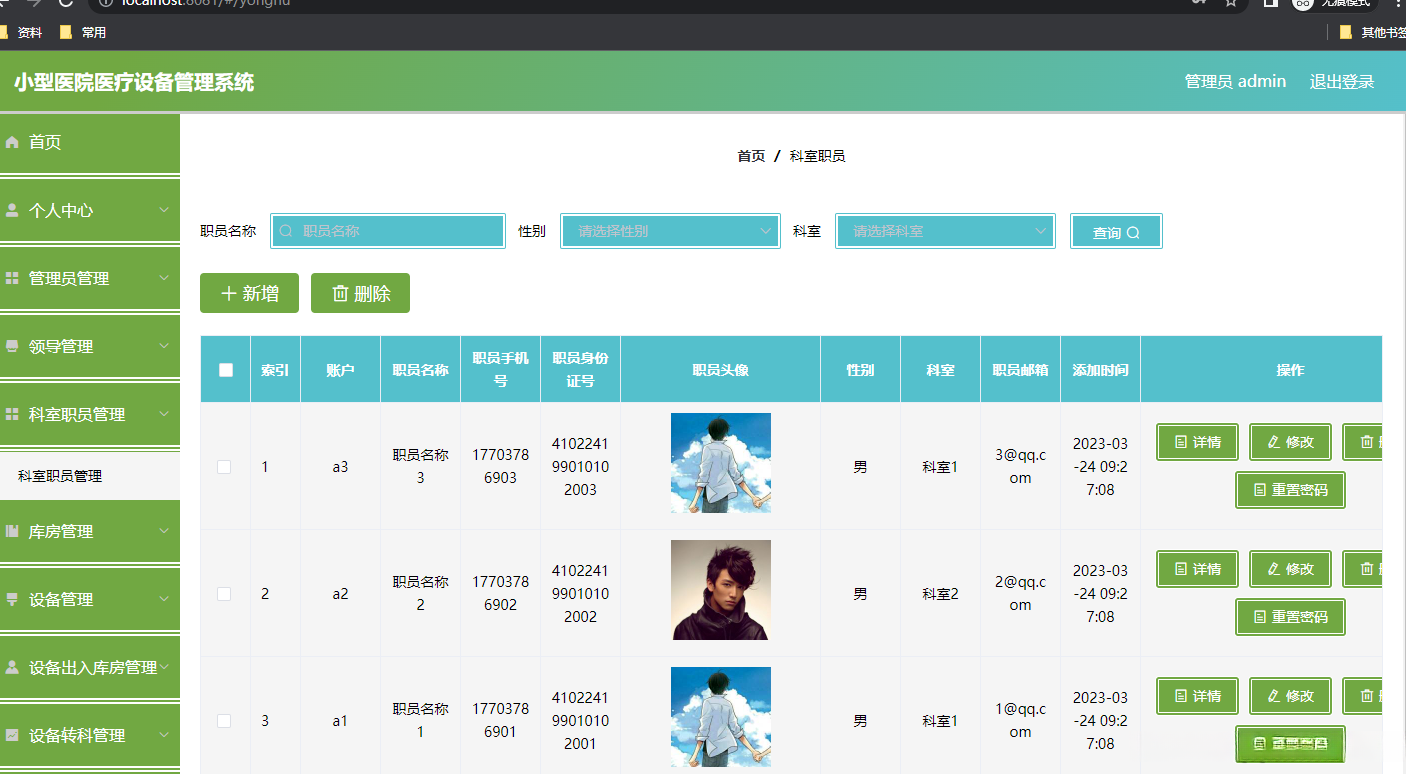The image size is (1406, 774).
Task: Expand 个人中心 using its chevron arrow
Action: pyautogui.click(x=164, y=210)
